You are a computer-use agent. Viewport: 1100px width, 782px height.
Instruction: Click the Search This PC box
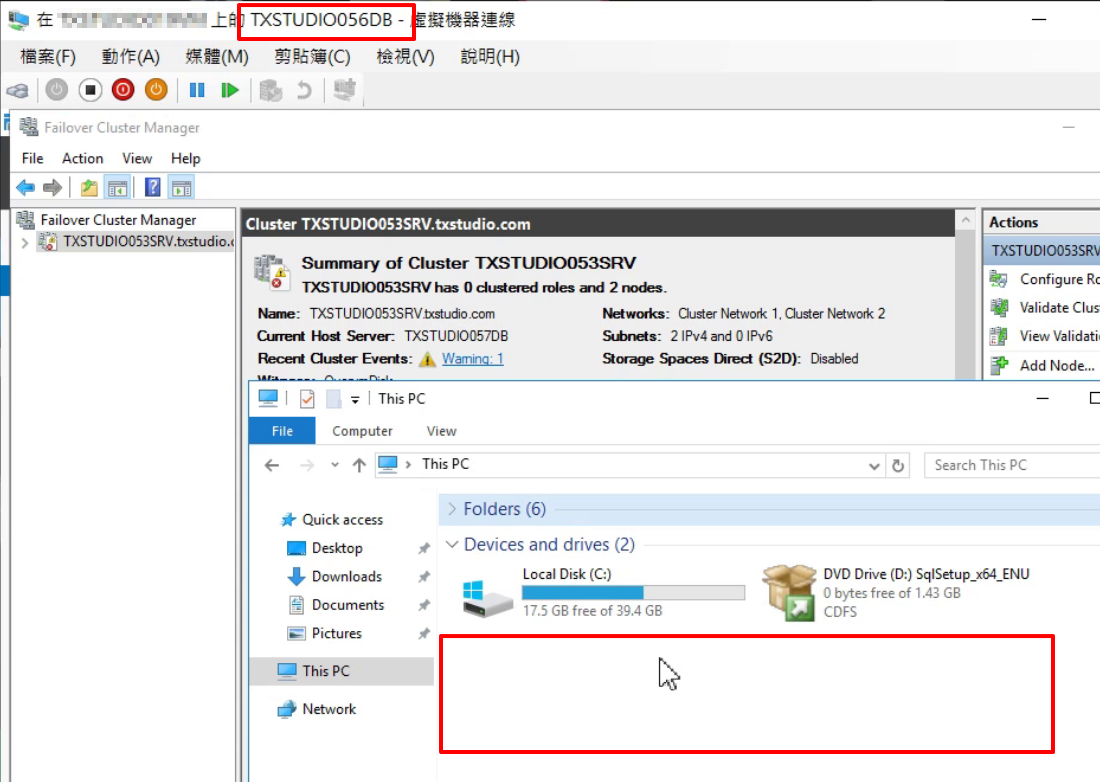(1012, 466)
